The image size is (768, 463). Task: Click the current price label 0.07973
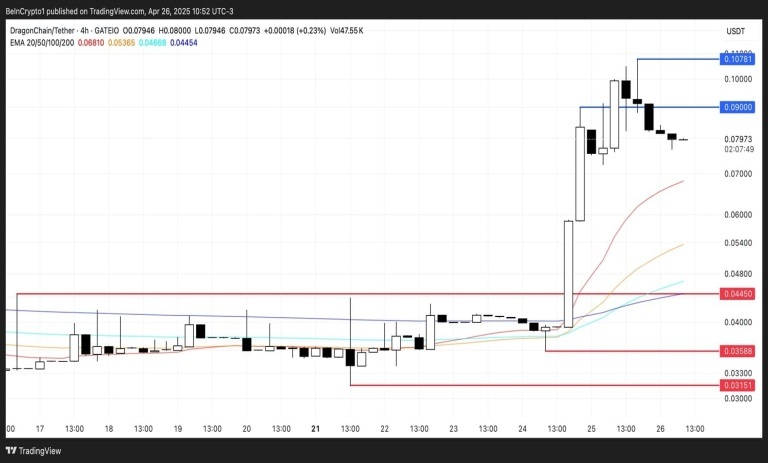[x=738, y=140]
